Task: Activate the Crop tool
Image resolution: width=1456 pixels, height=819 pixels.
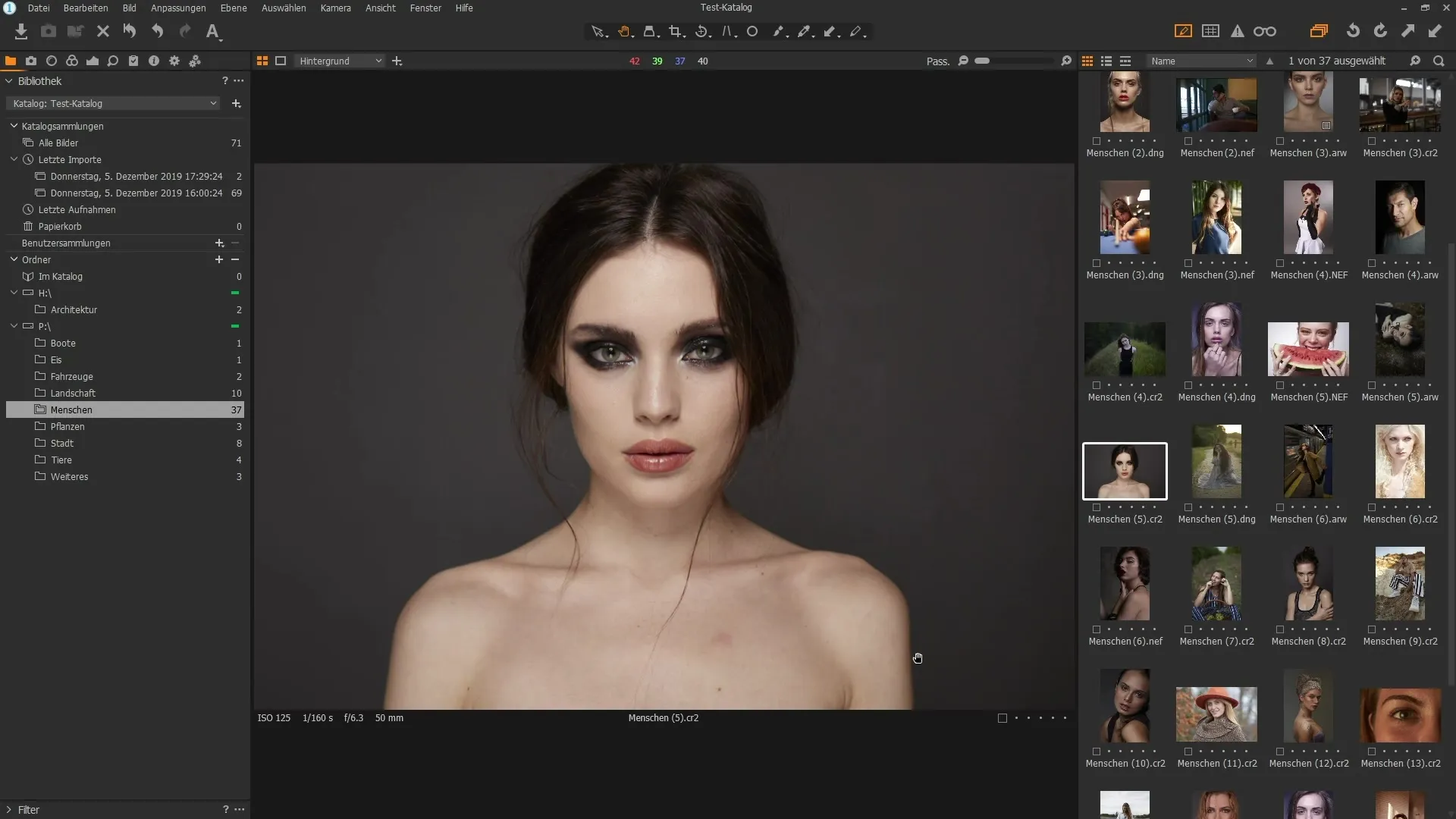Action: click(x=676, y=31)
